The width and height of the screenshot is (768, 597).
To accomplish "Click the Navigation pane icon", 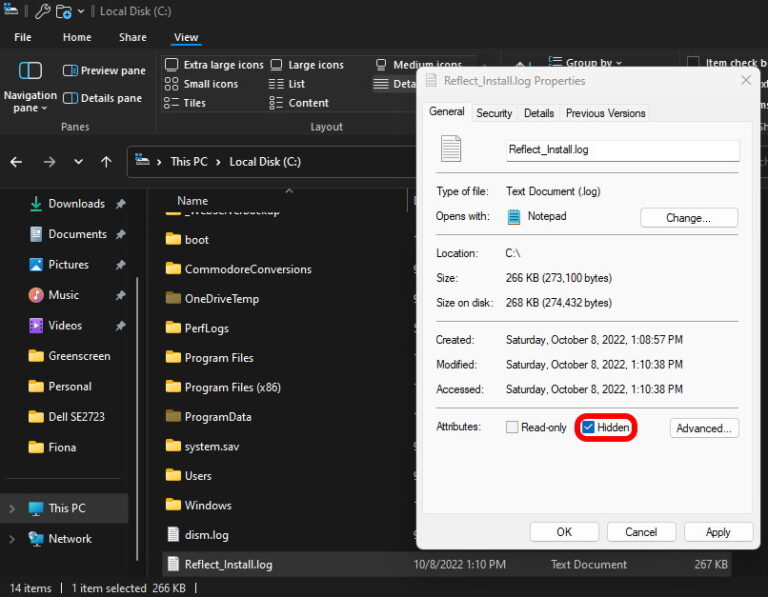I will click(x=30, y=72).
